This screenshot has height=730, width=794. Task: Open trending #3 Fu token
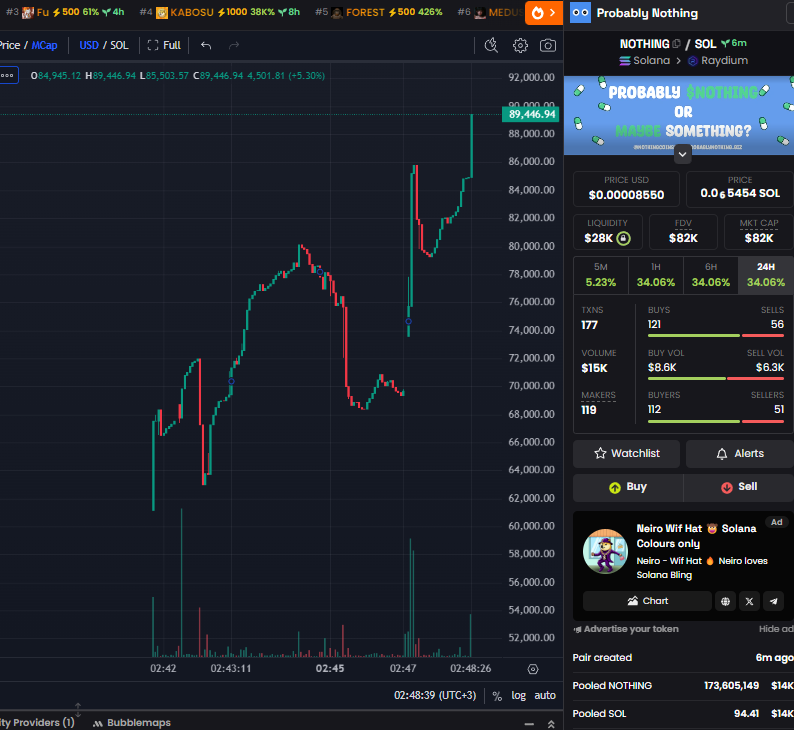(x=65, y=12)
